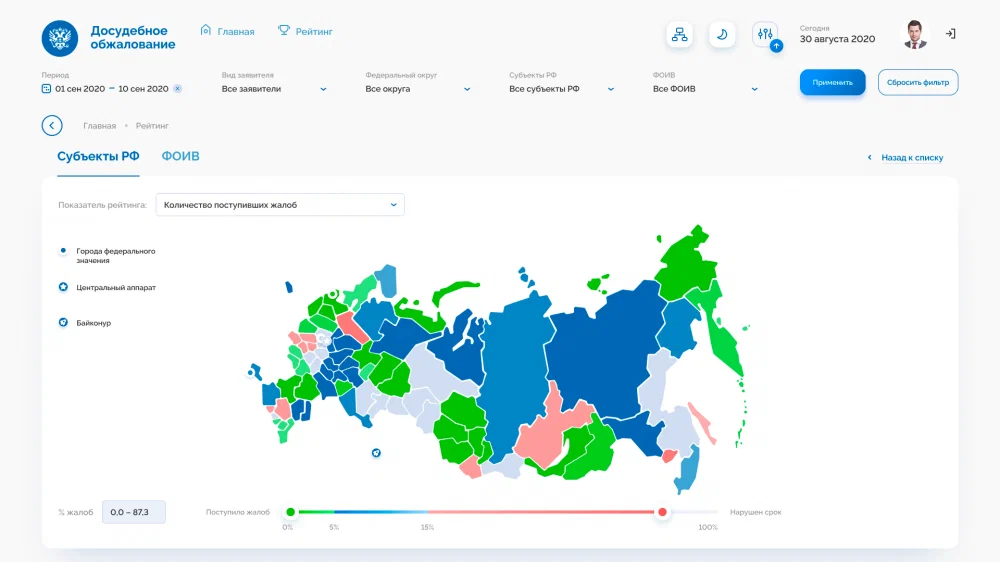Click the user profile avatar
The height and width of the screenshot is (562, 1000).
915,34
